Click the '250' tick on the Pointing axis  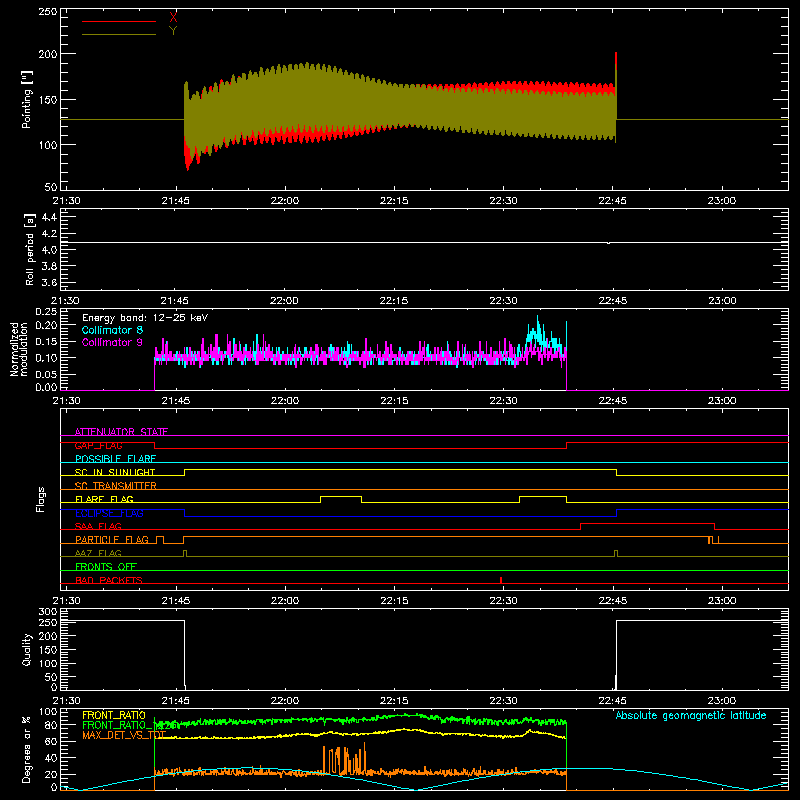click(x=48, y=12)
